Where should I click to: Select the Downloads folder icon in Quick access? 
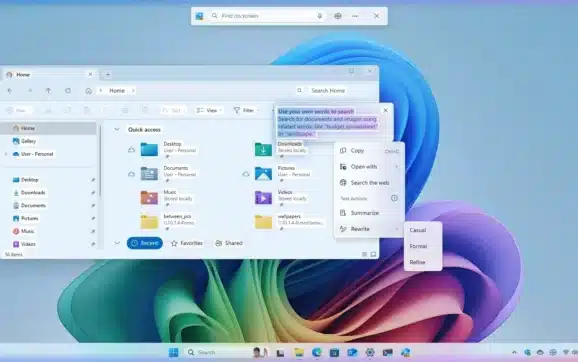click(263, 149)
